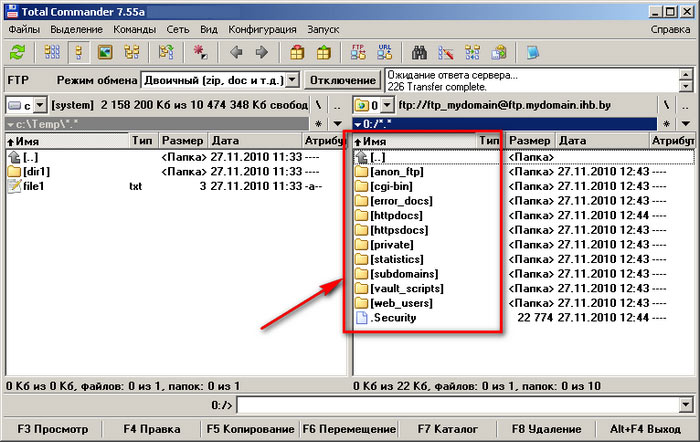This screenshot has height=442, width=700.
Task: Click the red asterisk Invert selection icon
Action: pos(200,53)
